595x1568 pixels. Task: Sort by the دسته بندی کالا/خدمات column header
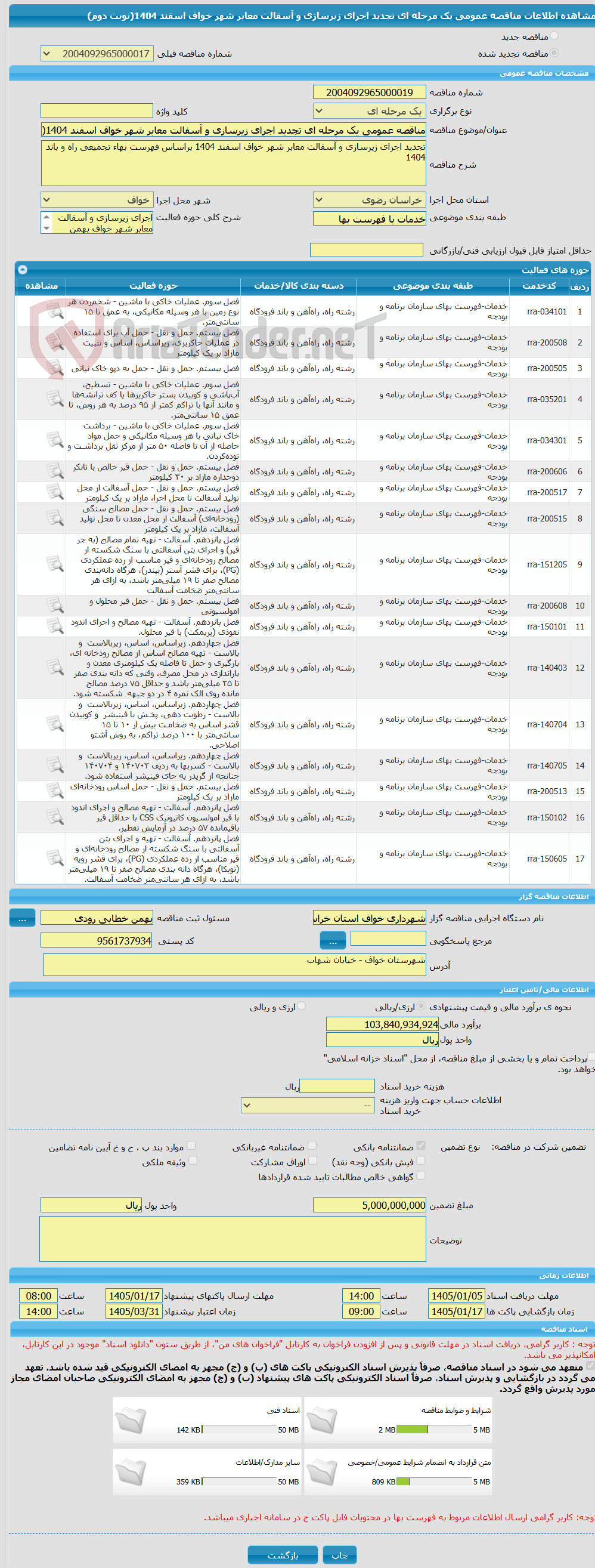pyautogui.click(x=298, y=285)
